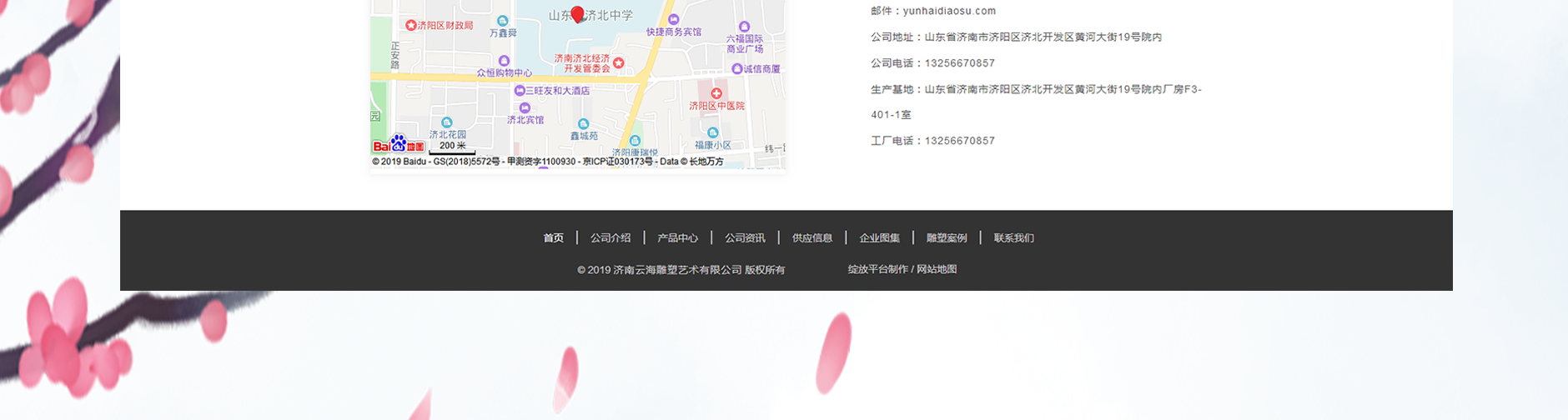Click the 众恒购物中心 shopping icon

[x=504, y=61]
